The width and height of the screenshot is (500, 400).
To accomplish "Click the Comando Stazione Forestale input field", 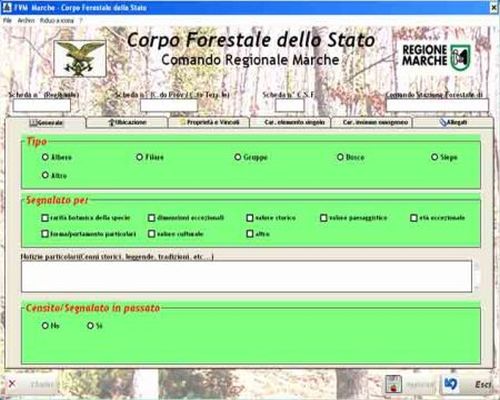I will tap(437, 105).
